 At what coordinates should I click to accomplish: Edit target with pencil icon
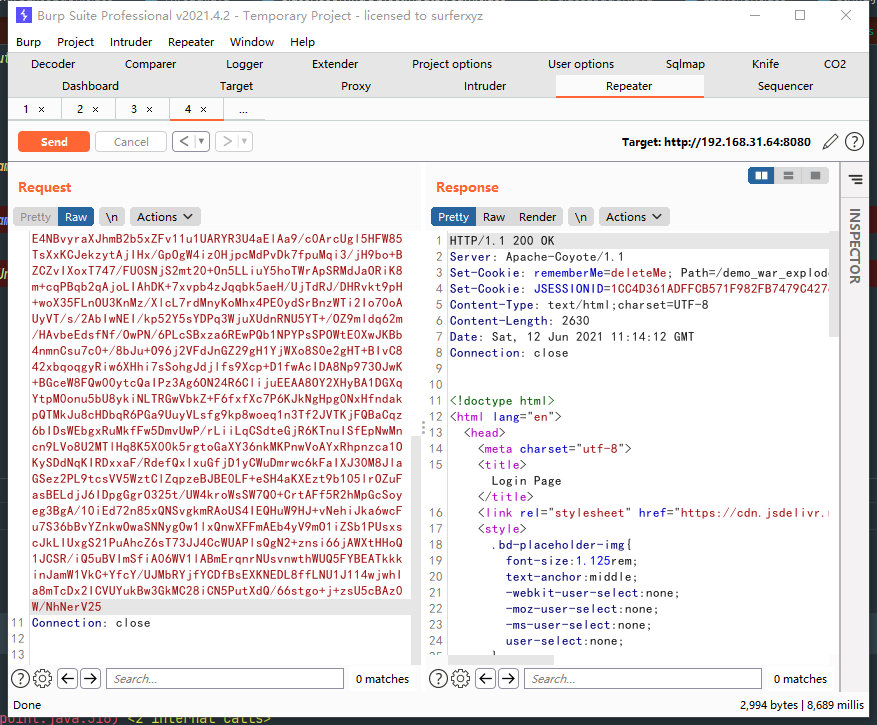[x=831, y=142]
